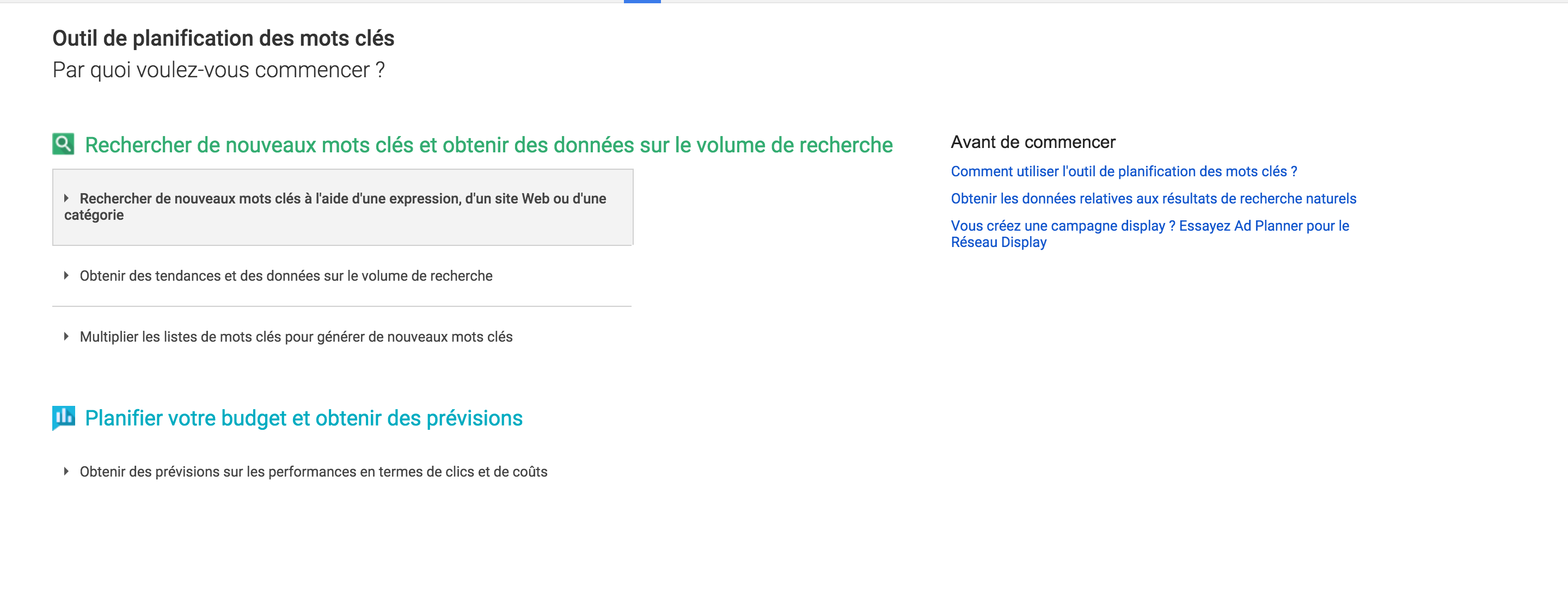The image size is (1568, 605).
Task: Expand the arrow beside 'Rechercher de nouveaux mots clés à l'aide'
Action: [66, 198]
